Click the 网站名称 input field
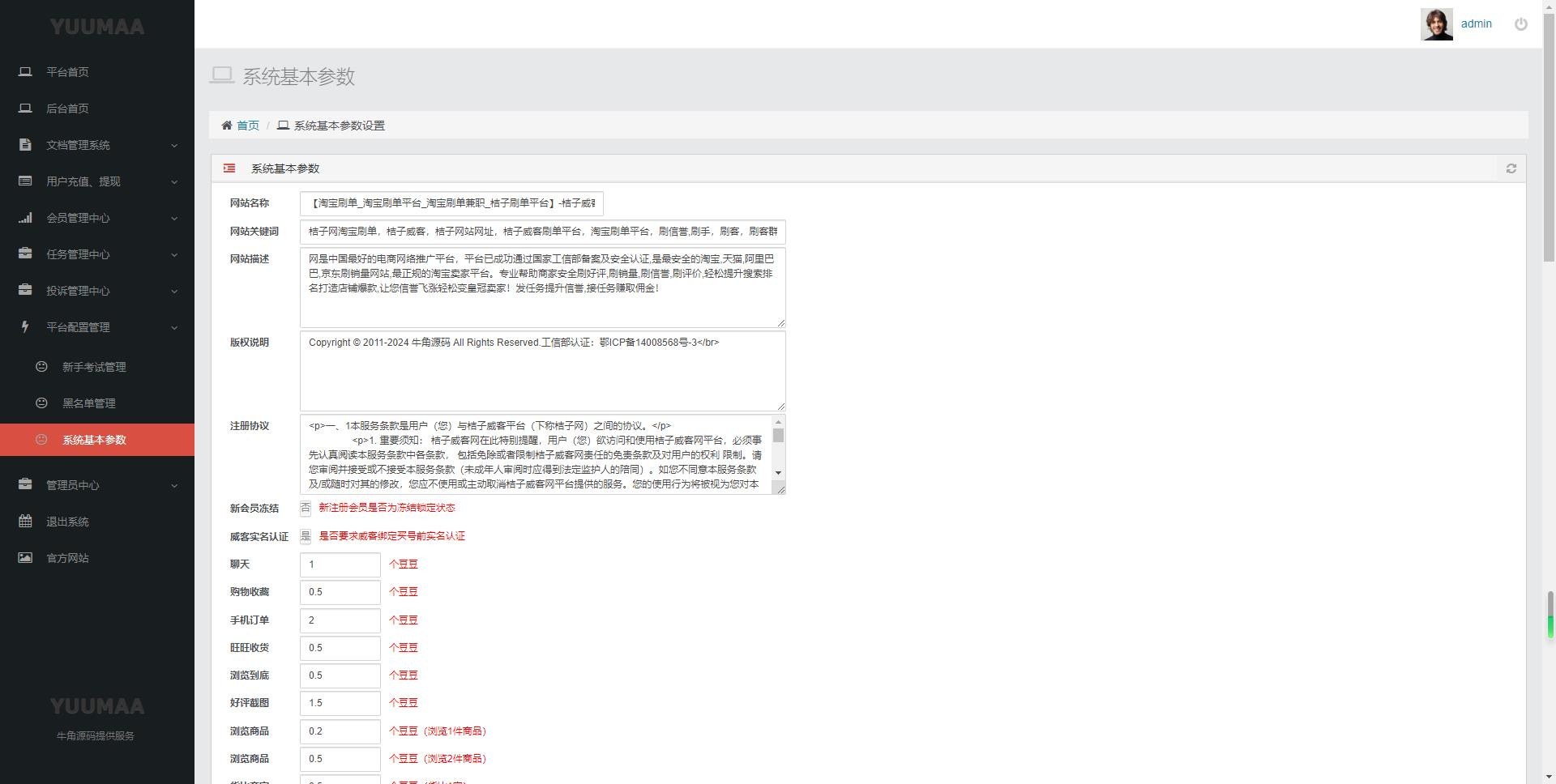 (x=451, y=204)
